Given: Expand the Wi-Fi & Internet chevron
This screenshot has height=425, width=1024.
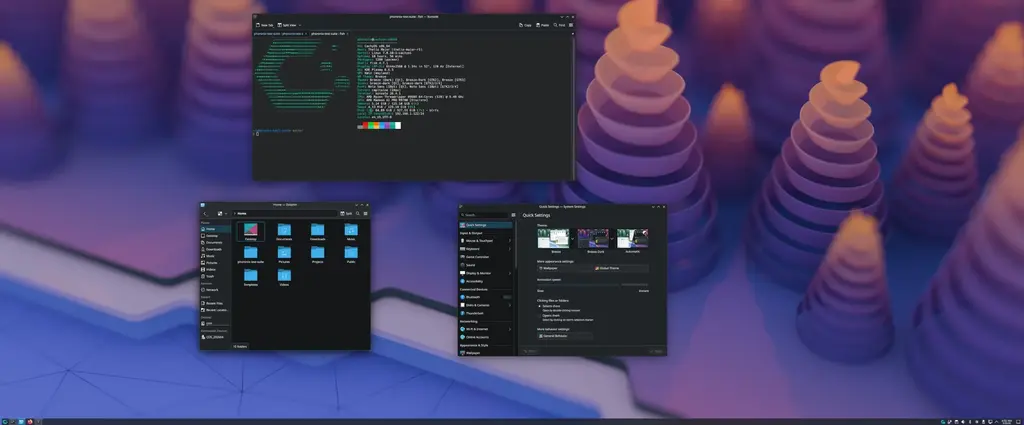Looking at the screenshot, I should 509,329.
